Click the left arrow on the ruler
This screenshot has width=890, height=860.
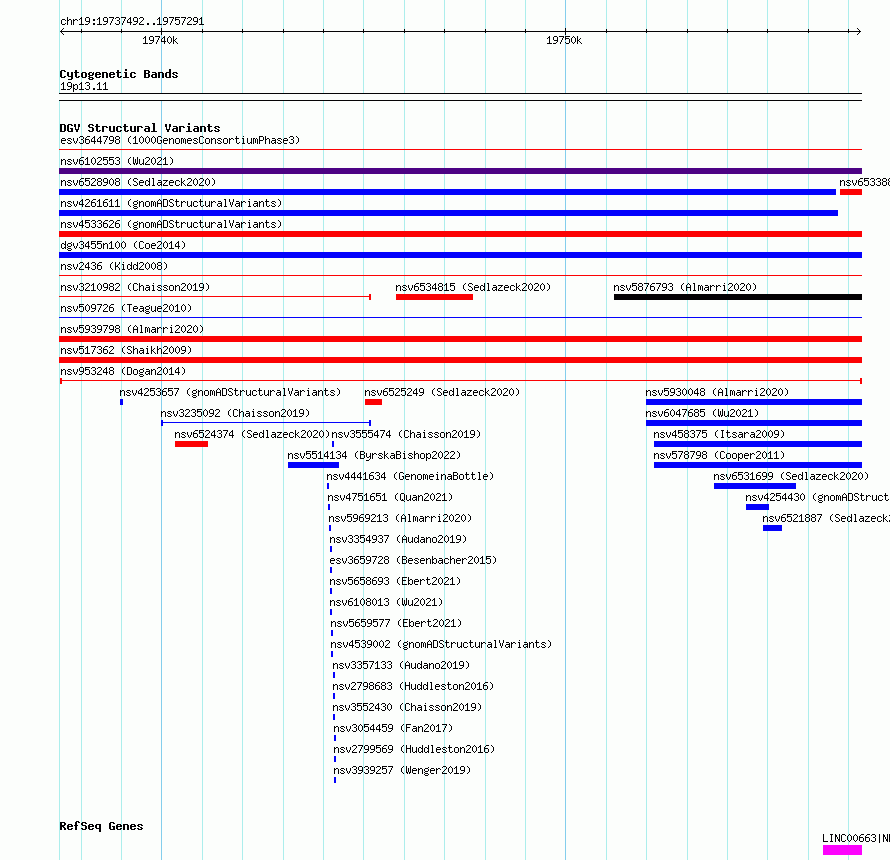point(62,32)
